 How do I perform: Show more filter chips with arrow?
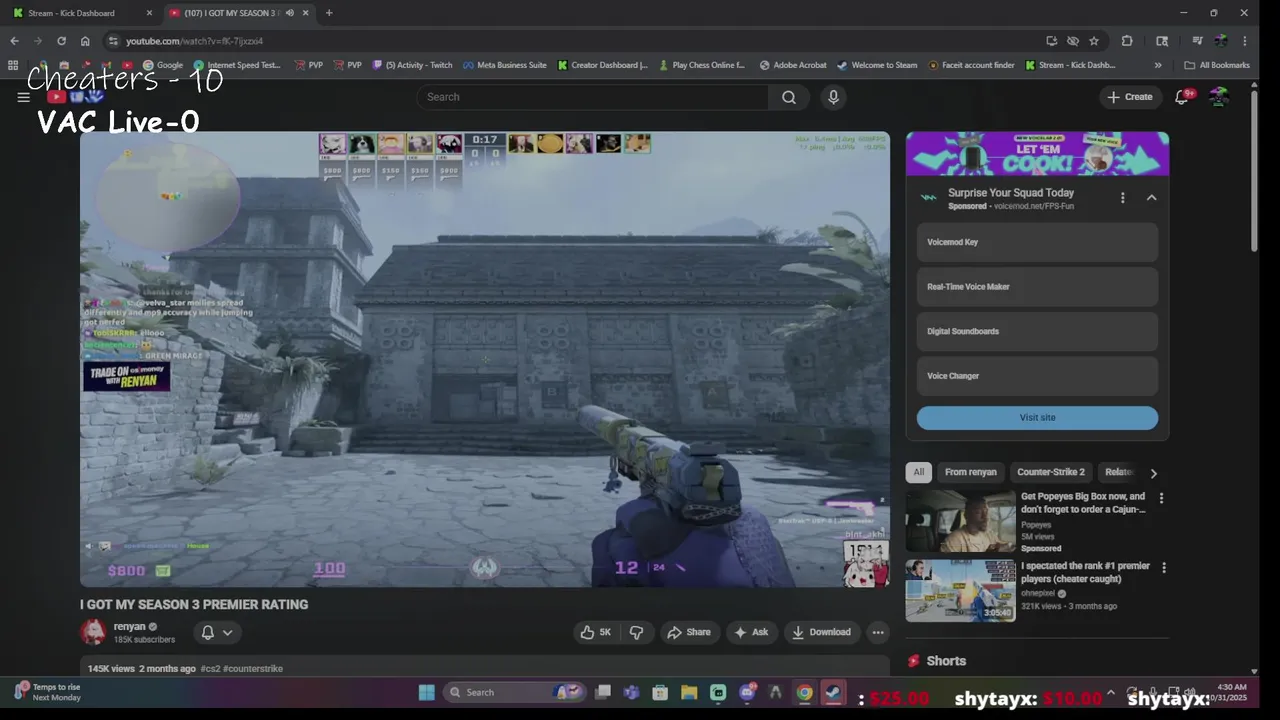click(1153, 473)
